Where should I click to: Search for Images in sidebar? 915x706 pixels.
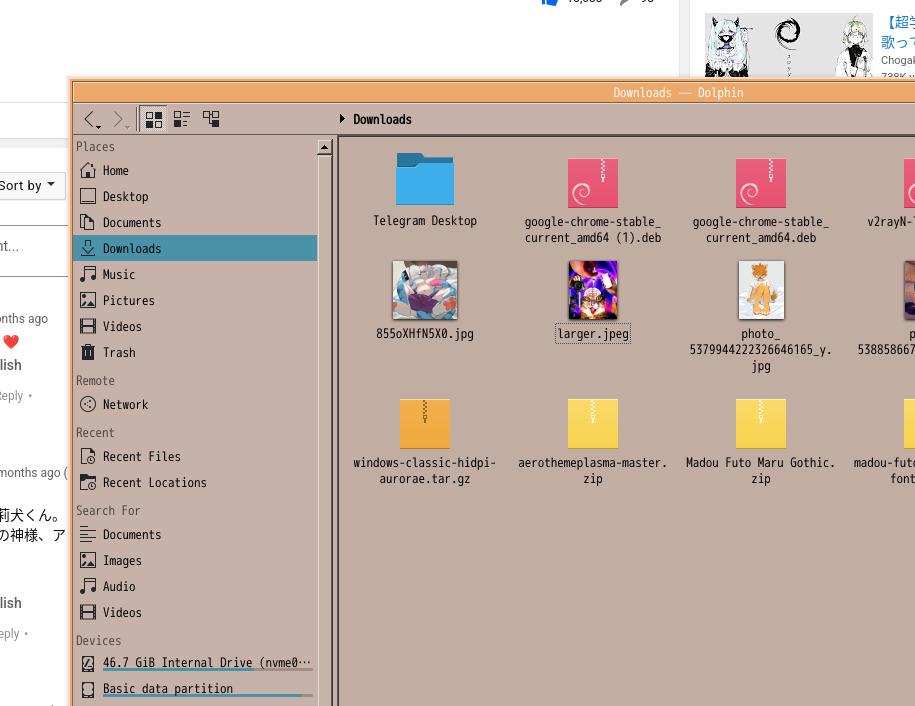(195, 561)
